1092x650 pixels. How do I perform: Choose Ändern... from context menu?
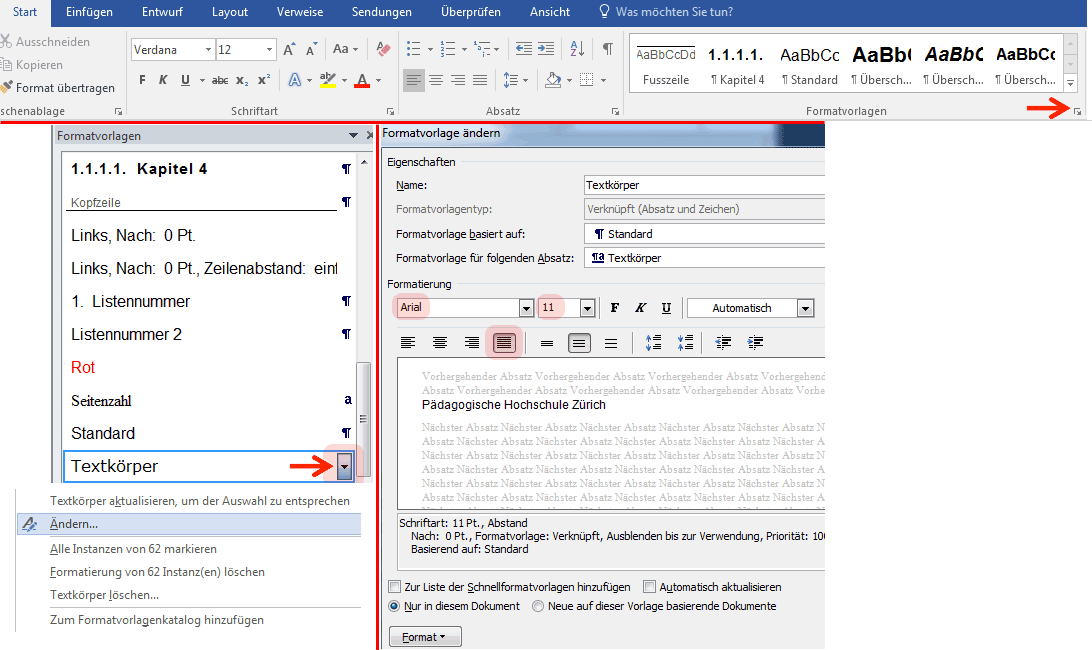pos(75,524)
